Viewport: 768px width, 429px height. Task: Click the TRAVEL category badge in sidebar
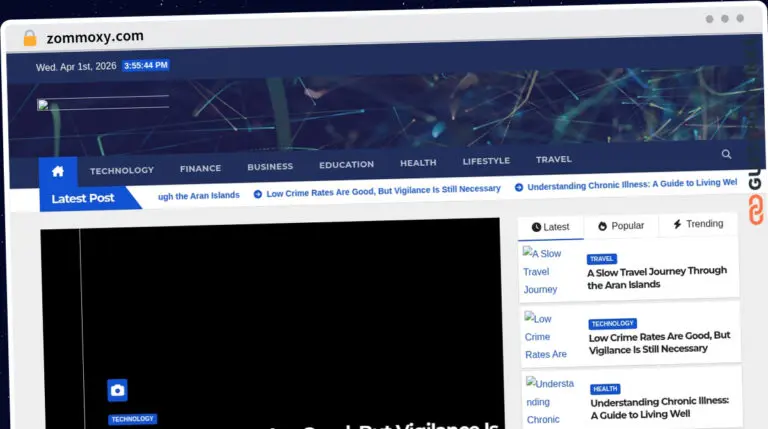(601, 259)
